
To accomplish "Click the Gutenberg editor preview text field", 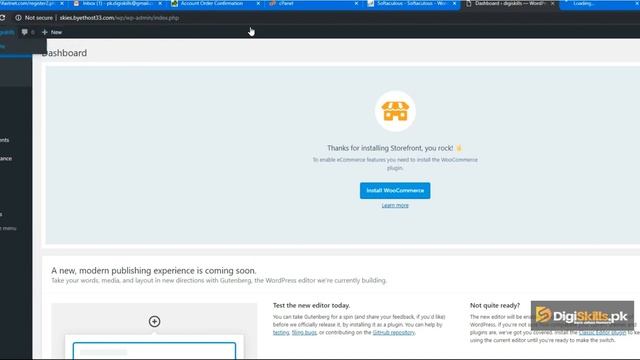I will click(x=154, y=351).
